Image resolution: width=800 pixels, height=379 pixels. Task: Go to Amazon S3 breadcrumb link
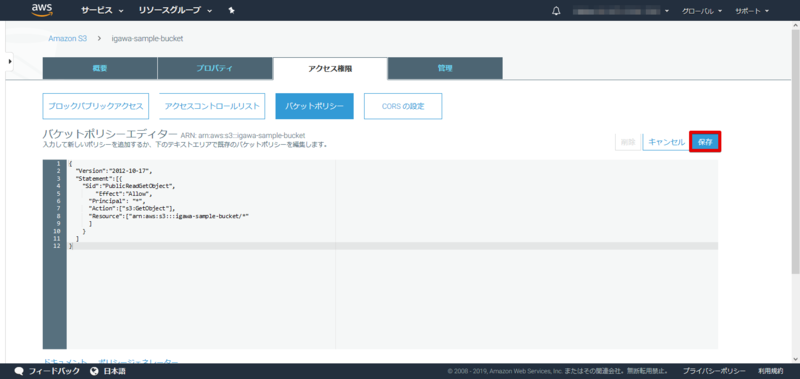coord(67,38)
